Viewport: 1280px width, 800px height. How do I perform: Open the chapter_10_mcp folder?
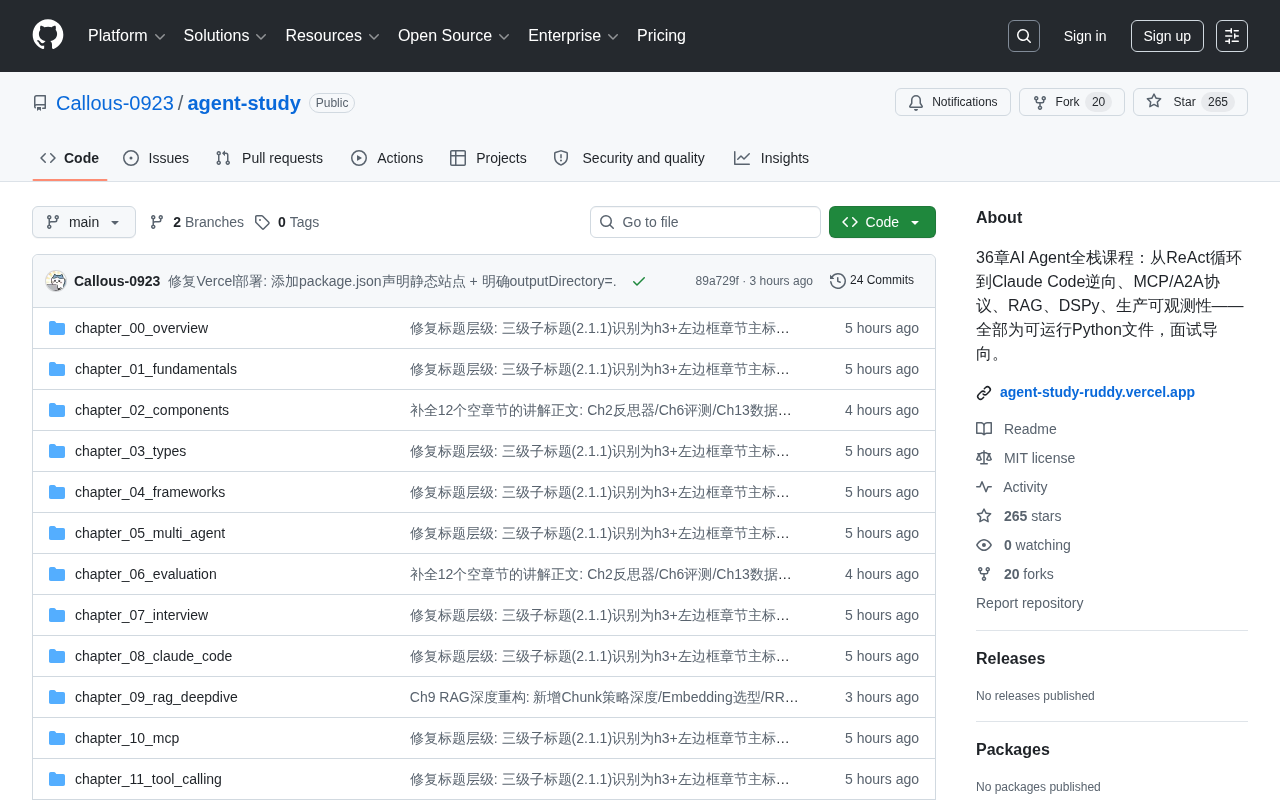click(127, 738)
